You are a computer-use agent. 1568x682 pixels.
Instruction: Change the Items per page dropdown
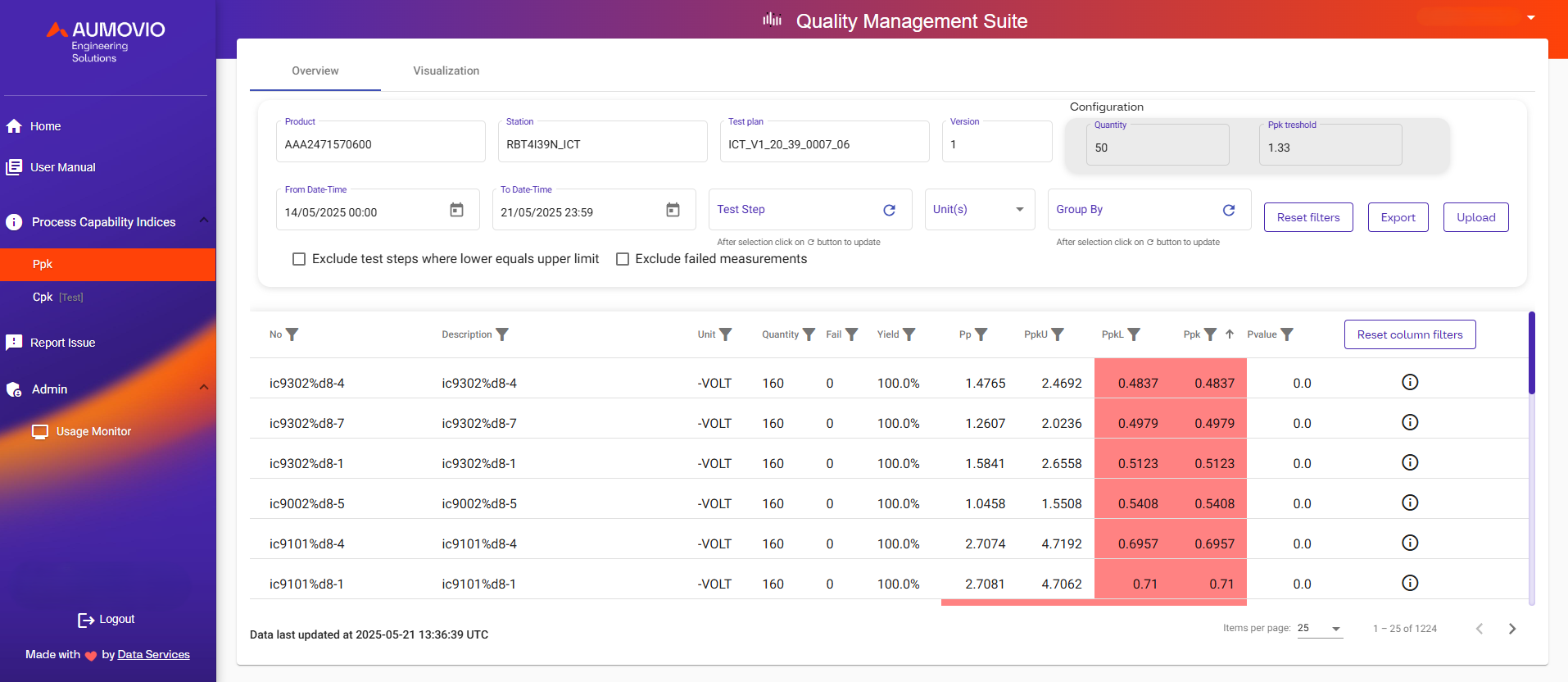1320,629
